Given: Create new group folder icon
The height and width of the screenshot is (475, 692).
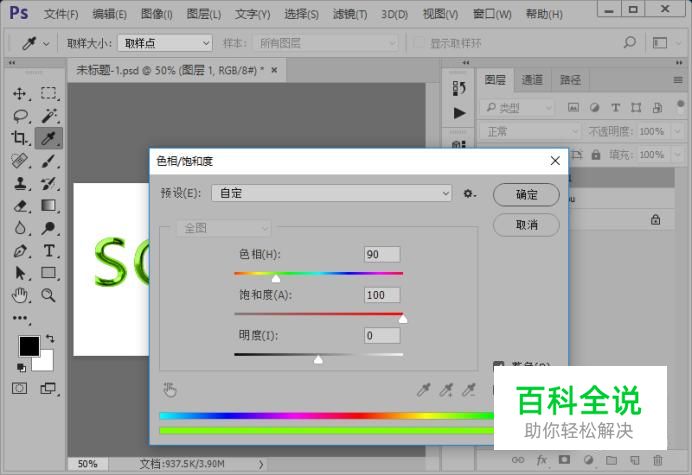Looking at the screenshot, I should click(x=611, y=460).
